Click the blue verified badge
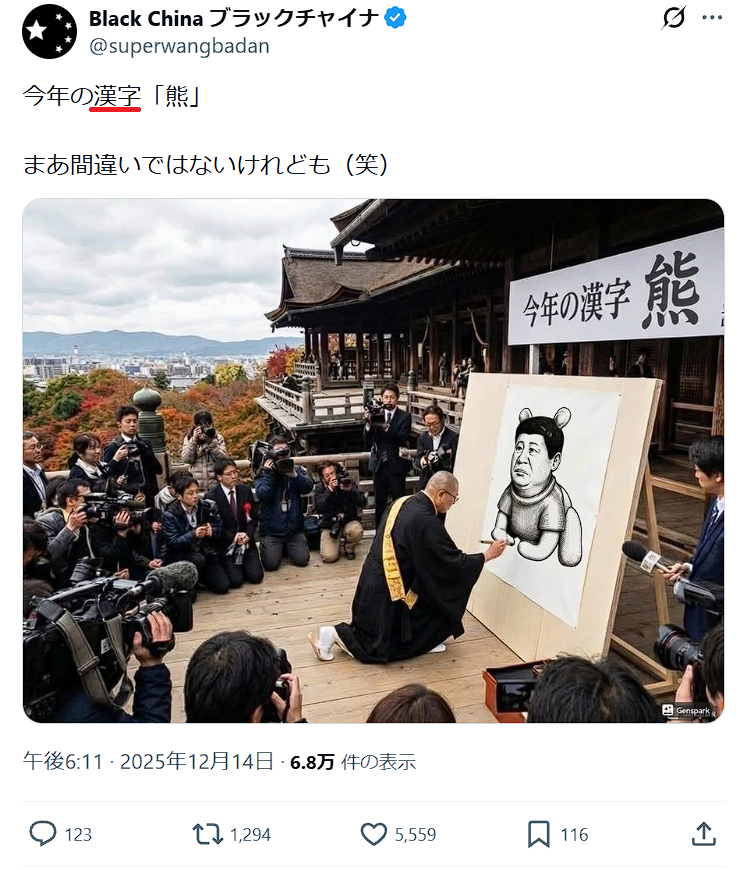This screenshot has height=870, width=747. coord(395,18)
